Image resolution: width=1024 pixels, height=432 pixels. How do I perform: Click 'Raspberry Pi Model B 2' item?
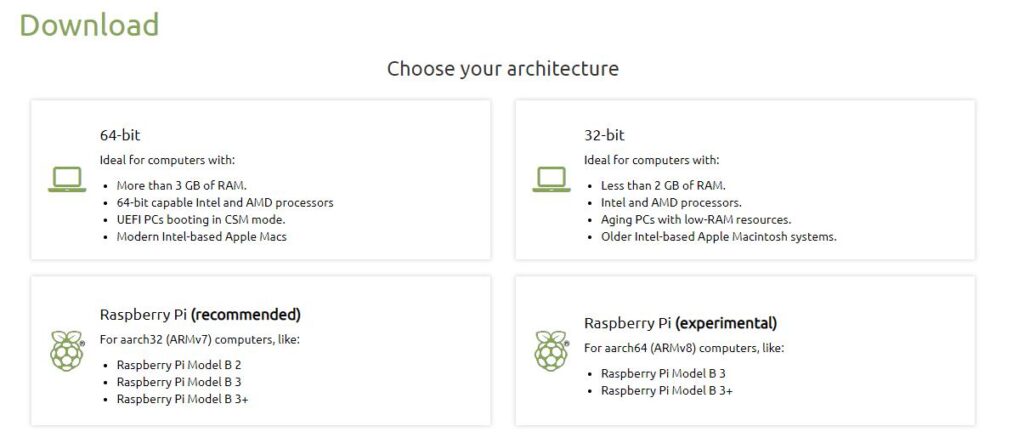(x=179, y=365)
